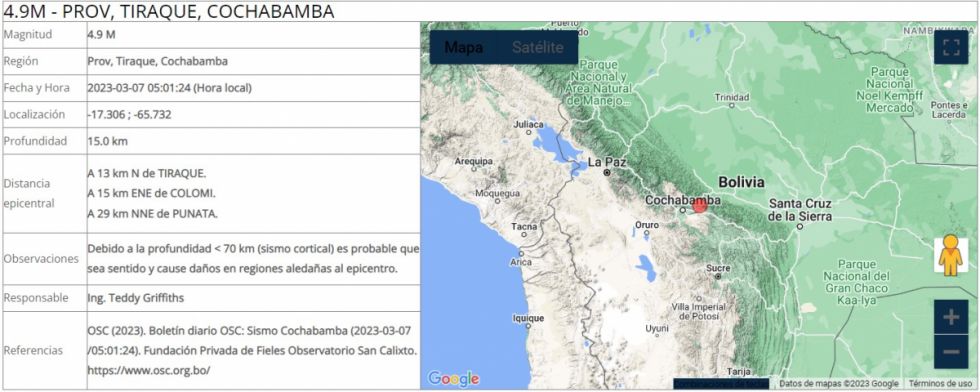Select the Bolivia country label
The image size is (980, 392).
point(741,182)
